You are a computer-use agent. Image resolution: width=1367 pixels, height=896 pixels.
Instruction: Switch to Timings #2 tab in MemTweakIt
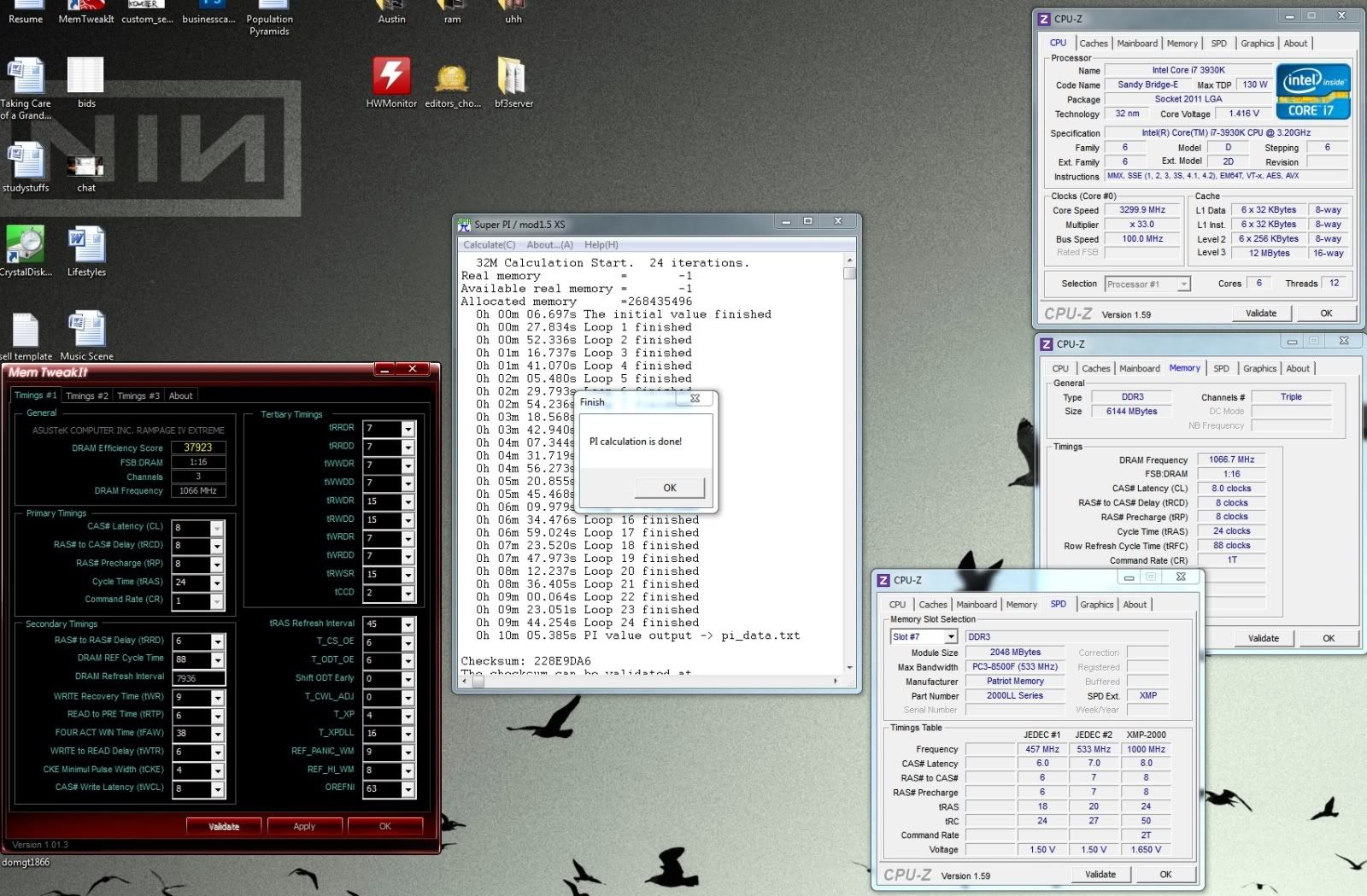tap(87, 395)
